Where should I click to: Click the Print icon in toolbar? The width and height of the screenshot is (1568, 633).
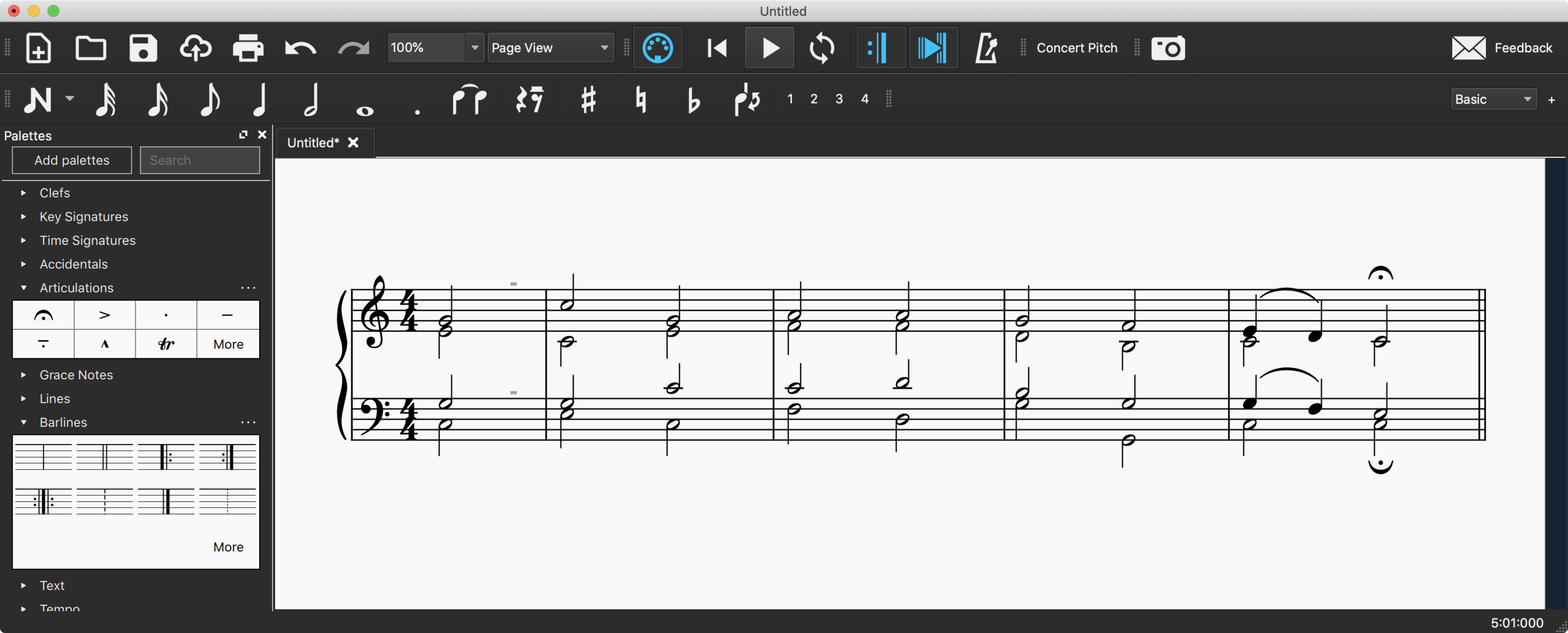coord(248,48)
